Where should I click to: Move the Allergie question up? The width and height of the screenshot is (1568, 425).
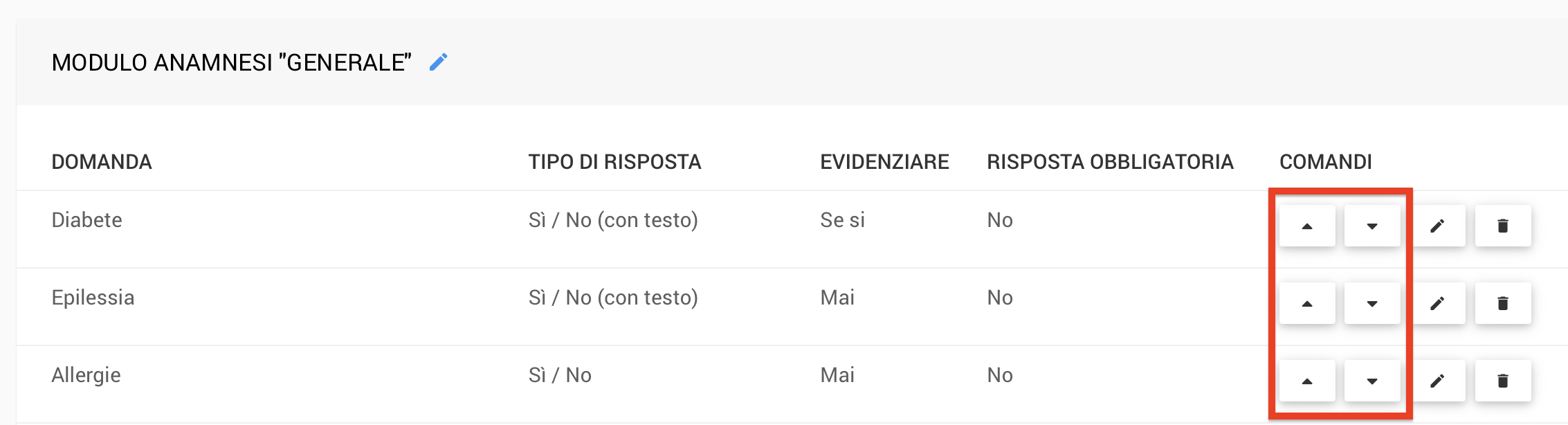point(1307,381)
